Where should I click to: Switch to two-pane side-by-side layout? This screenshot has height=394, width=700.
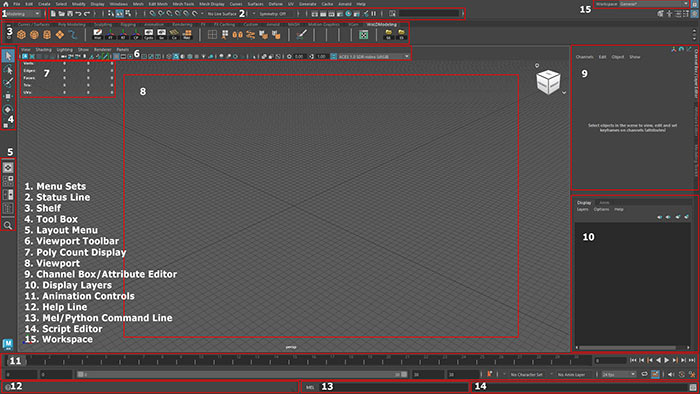click(8, 195)
